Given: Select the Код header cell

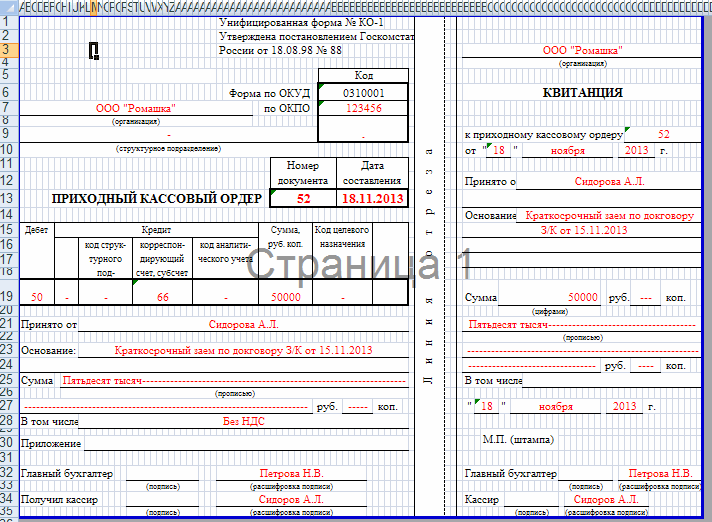Looking at the screenshot, I should pyautogui.click(x=363, y=75).
